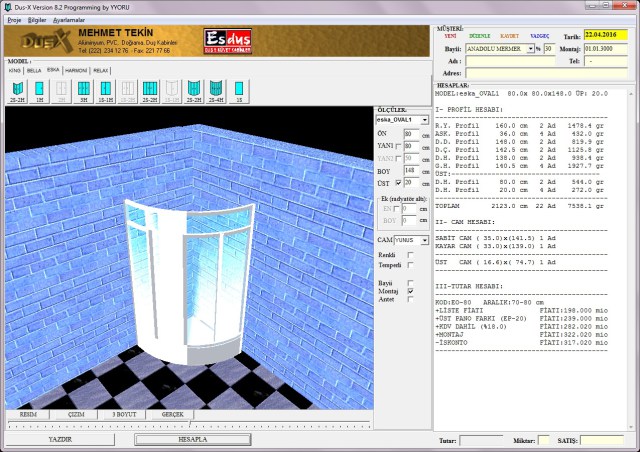This screenshot has height=452, width=640.
Task: Uncheck the ÜST dimension checkbox
Action: (397, 182)
